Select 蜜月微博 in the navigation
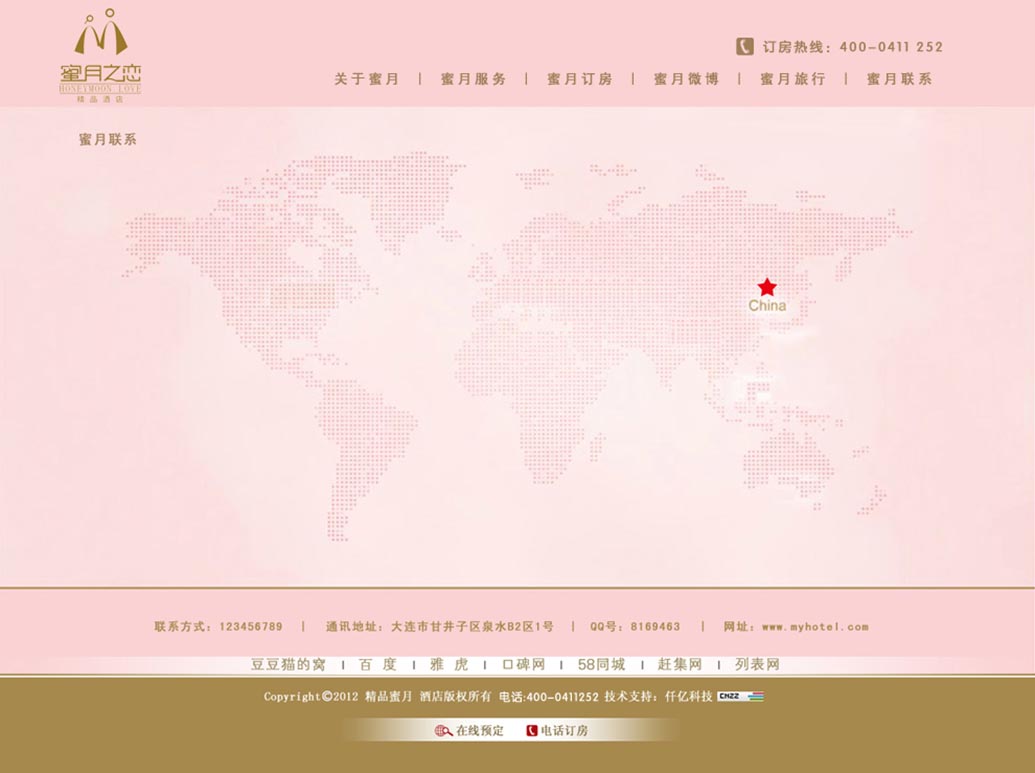The width and height of the screenshot is (1035, 773). (687, 79)
